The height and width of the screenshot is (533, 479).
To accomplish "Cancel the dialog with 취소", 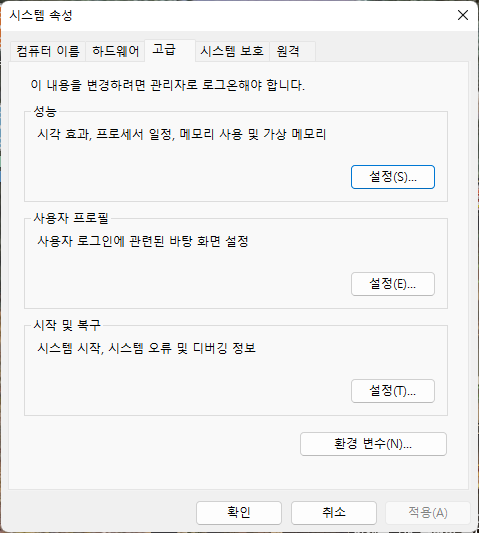I will tap(334, 513).
